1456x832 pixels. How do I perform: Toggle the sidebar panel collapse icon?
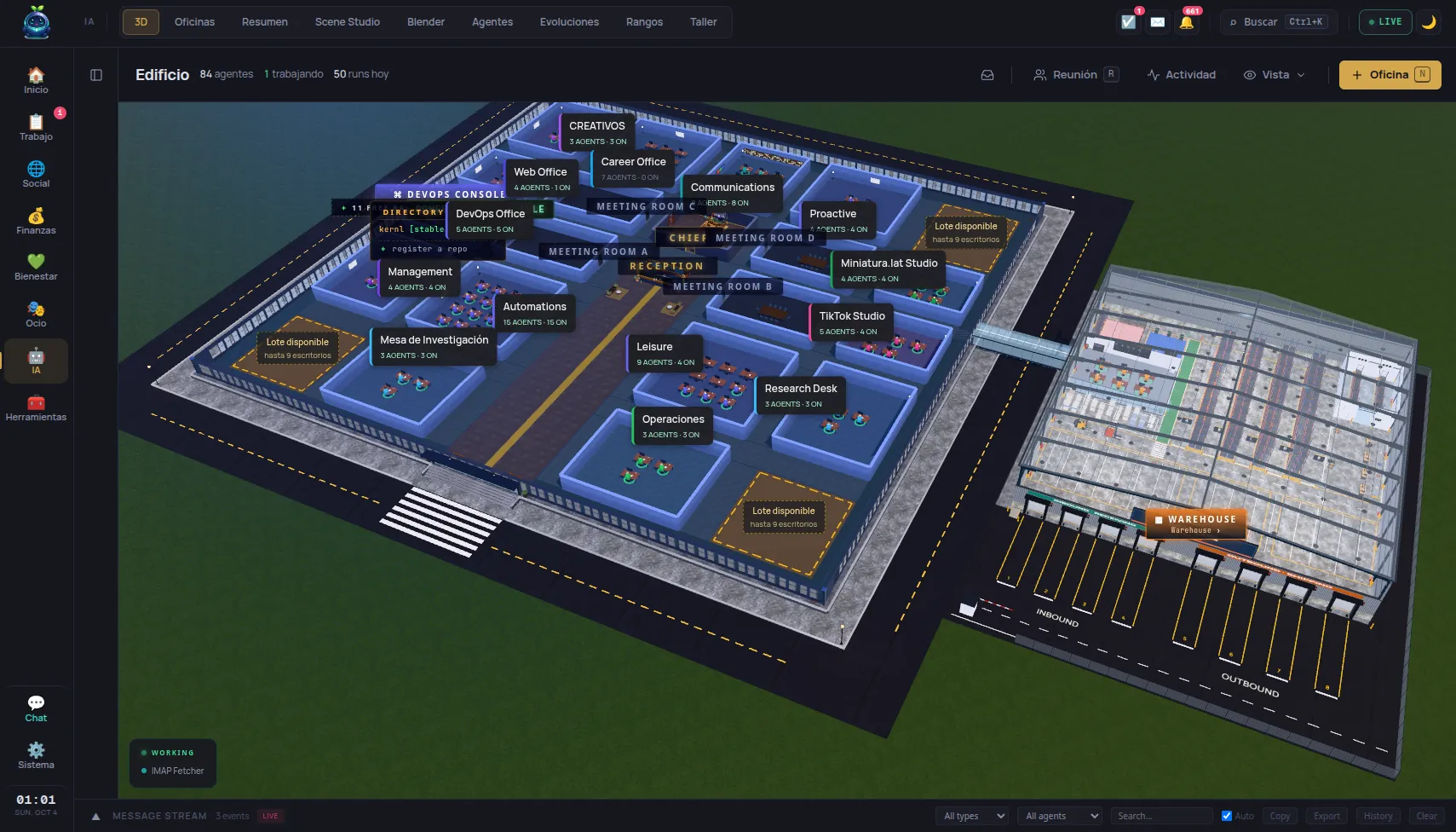pos(96,75)
